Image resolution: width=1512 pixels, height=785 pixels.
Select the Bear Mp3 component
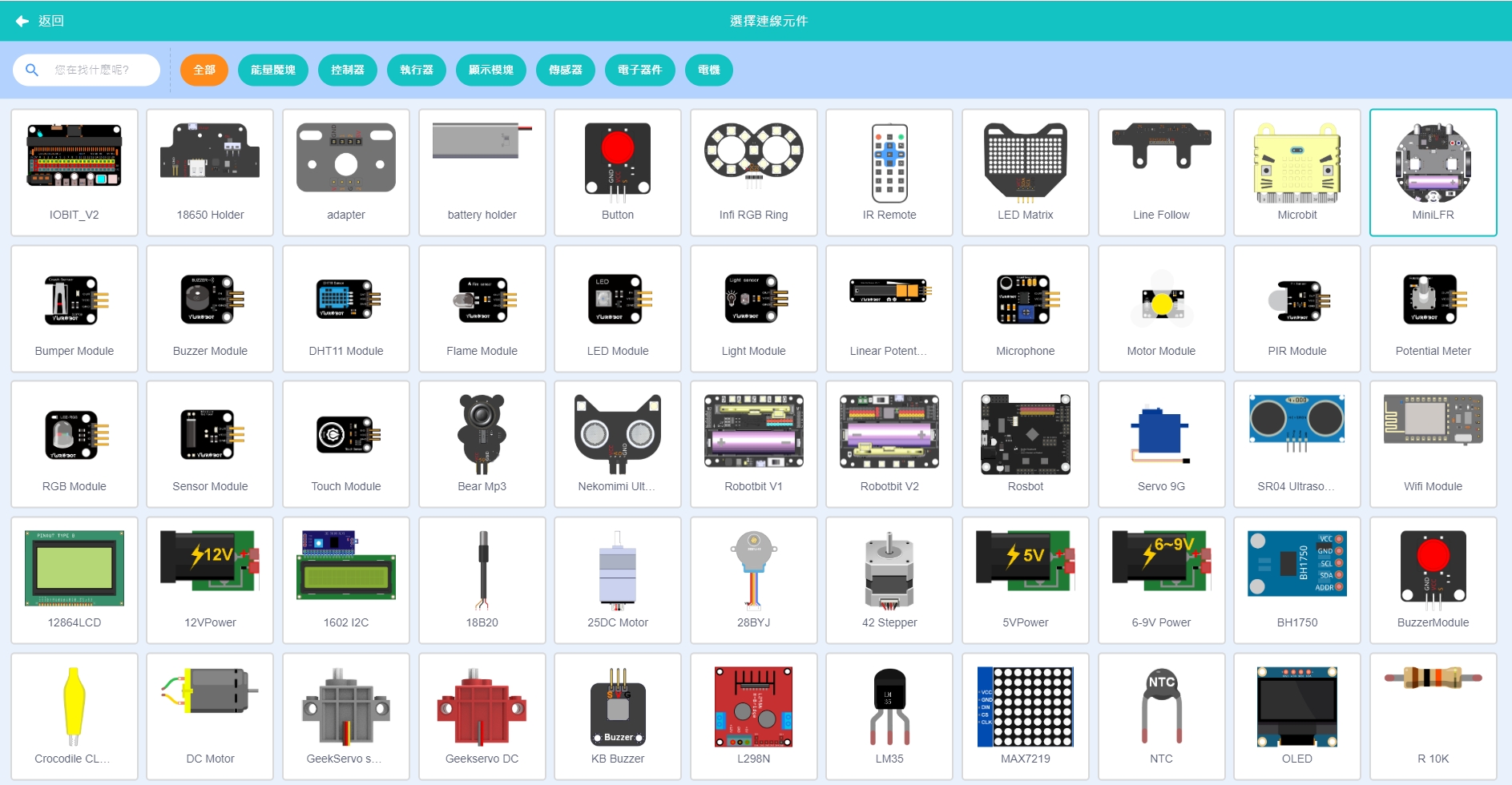click(482, 444)
